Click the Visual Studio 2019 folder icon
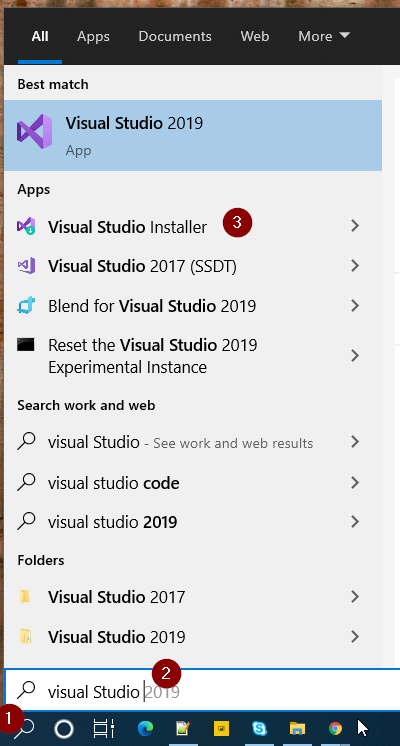This screenshot has width=400, height=746. 25,636
